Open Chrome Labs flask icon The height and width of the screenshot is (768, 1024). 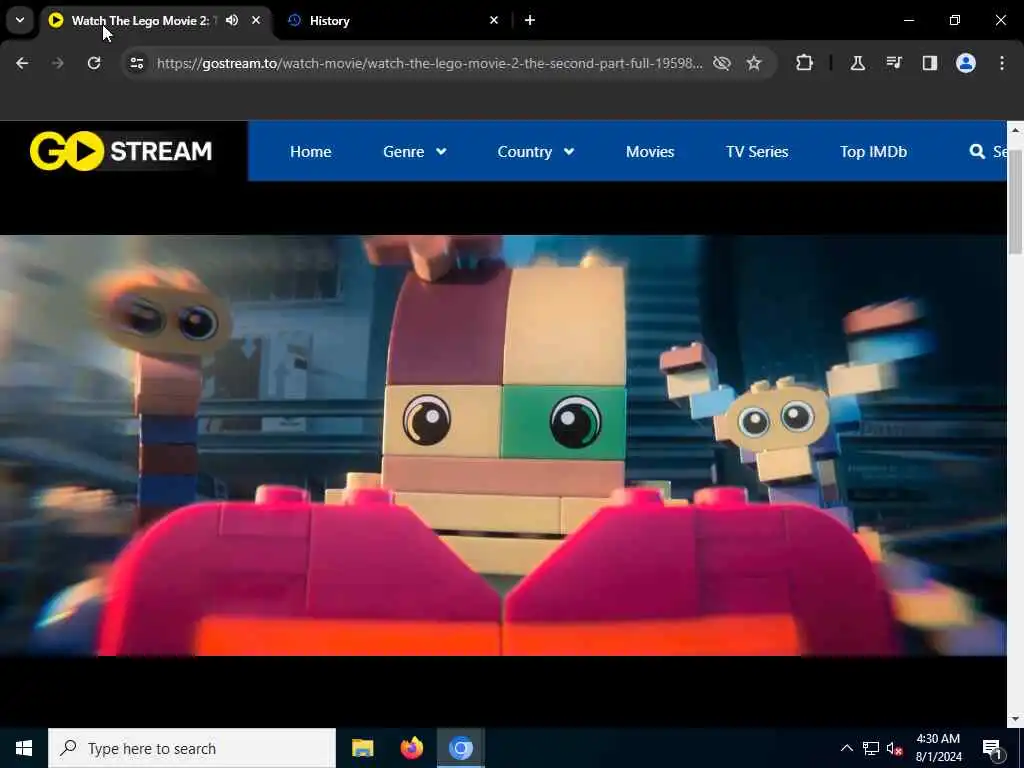tap(857, 63)
